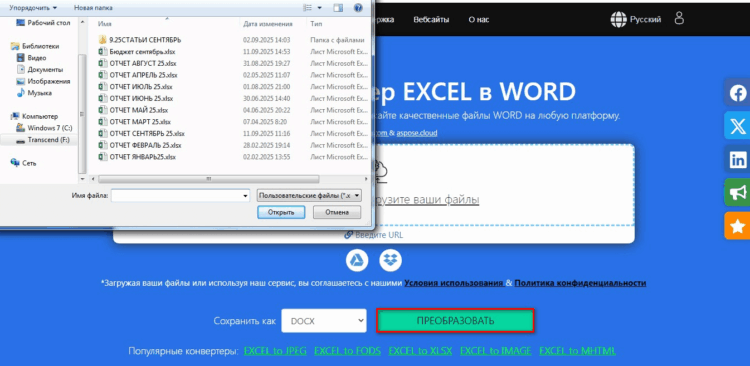Select file ОТЧЕТ ФЕВРАЛЬ 25.xlsx

pos(140,145)
